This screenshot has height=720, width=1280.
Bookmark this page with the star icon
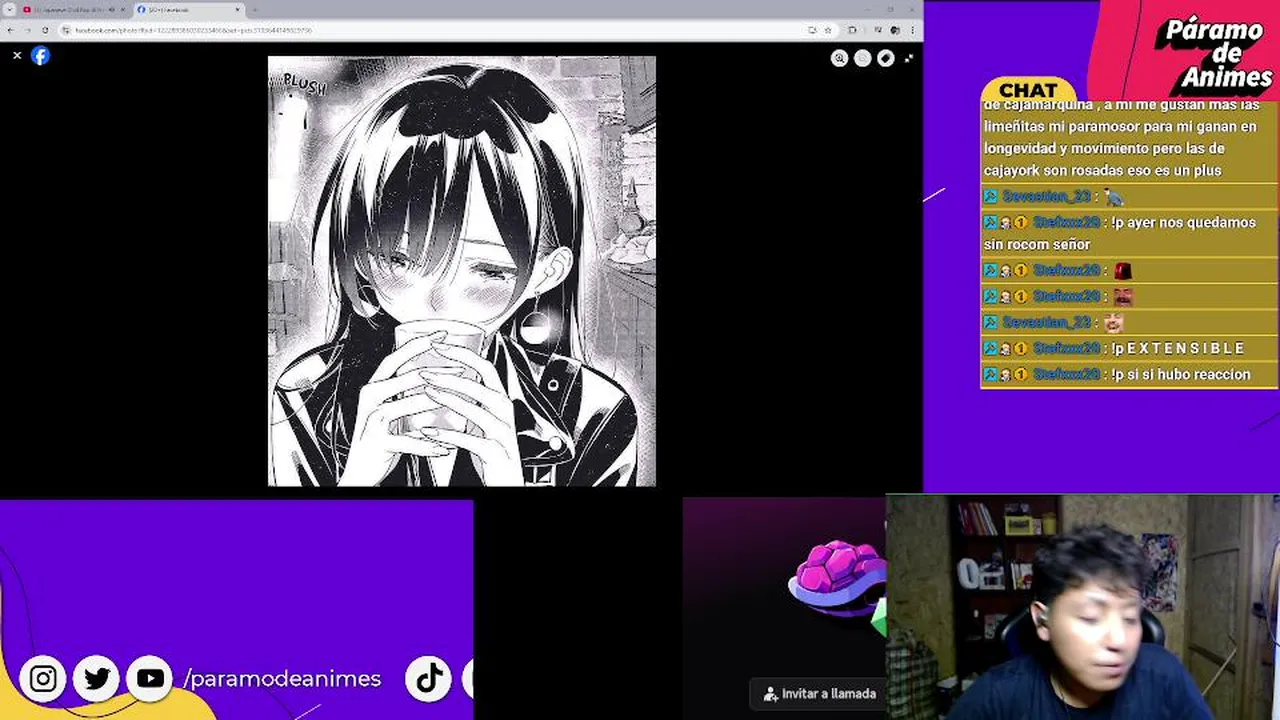coord(827,30)
